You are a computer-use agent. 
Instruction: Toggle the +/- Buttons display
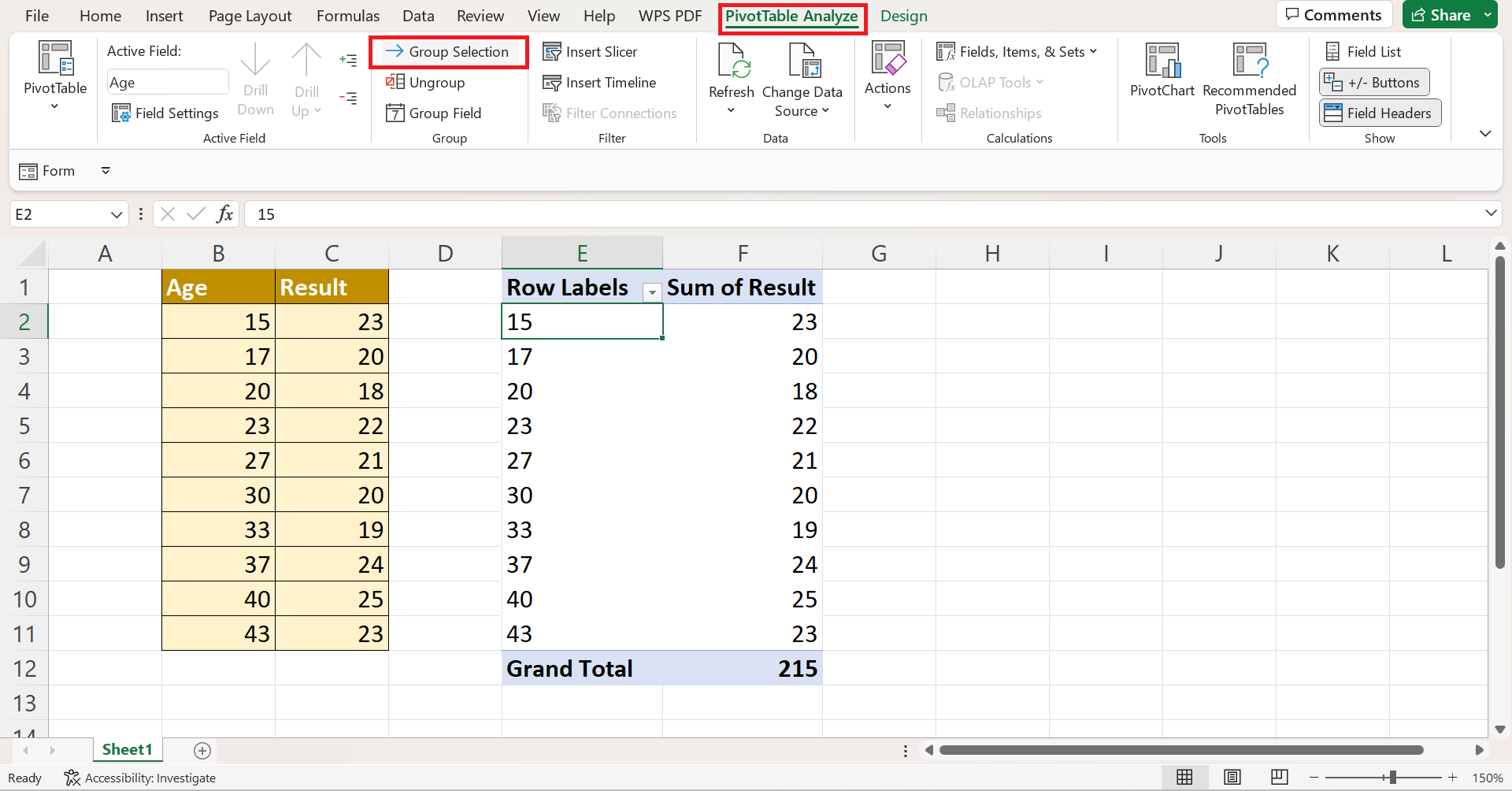[x=1373, y=83]
